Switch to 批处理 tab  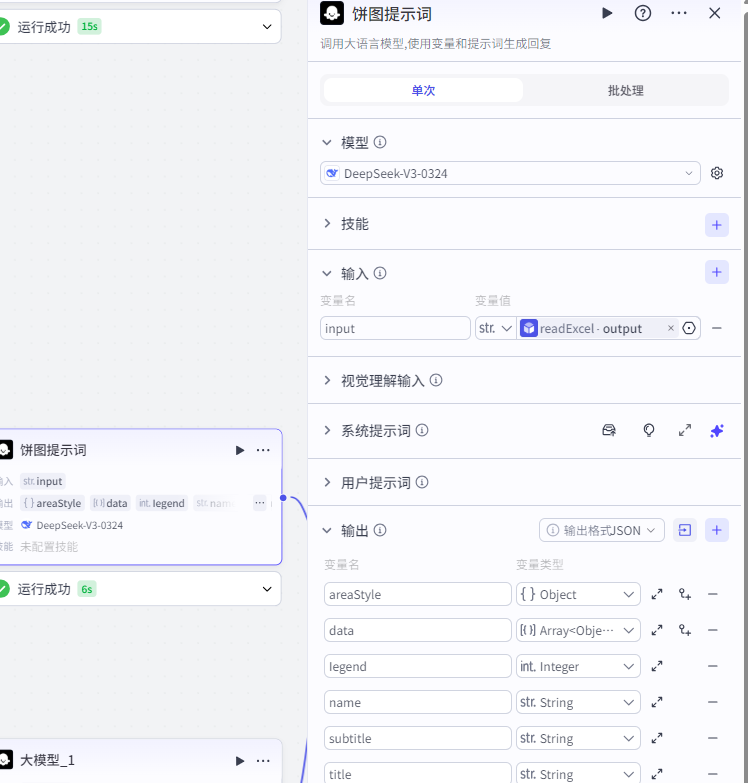pos(626,90)
